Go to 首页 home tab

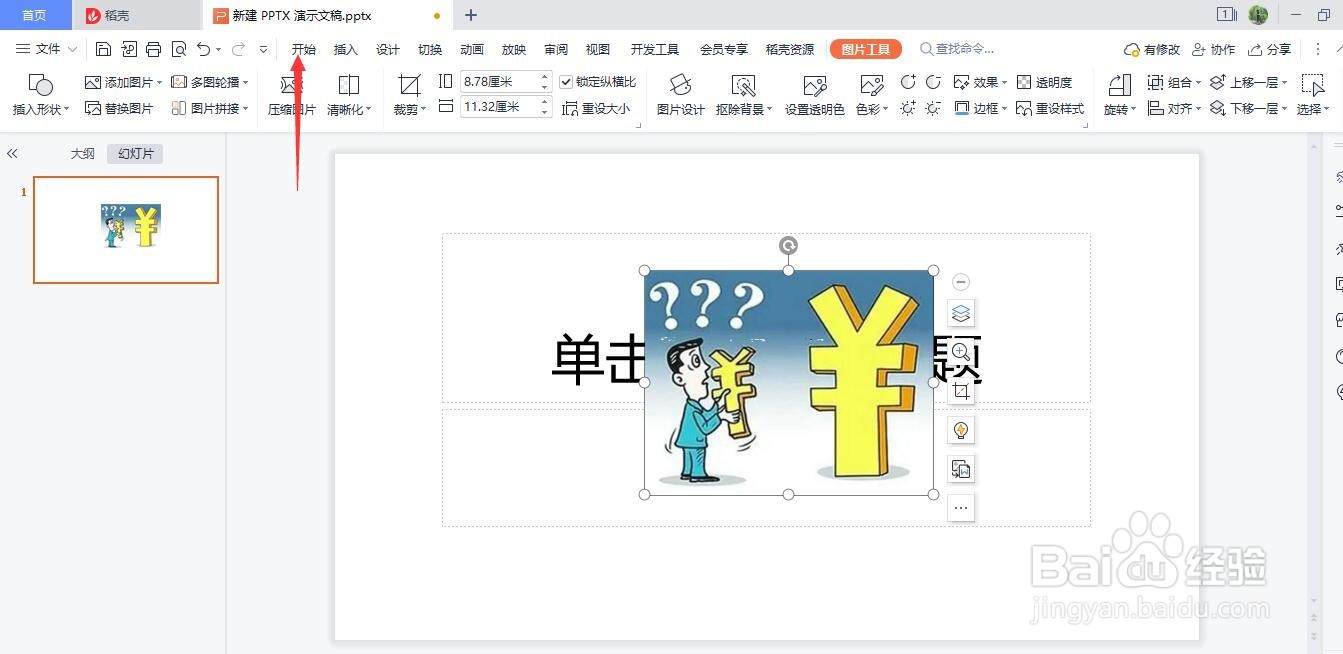coord(35,15)
